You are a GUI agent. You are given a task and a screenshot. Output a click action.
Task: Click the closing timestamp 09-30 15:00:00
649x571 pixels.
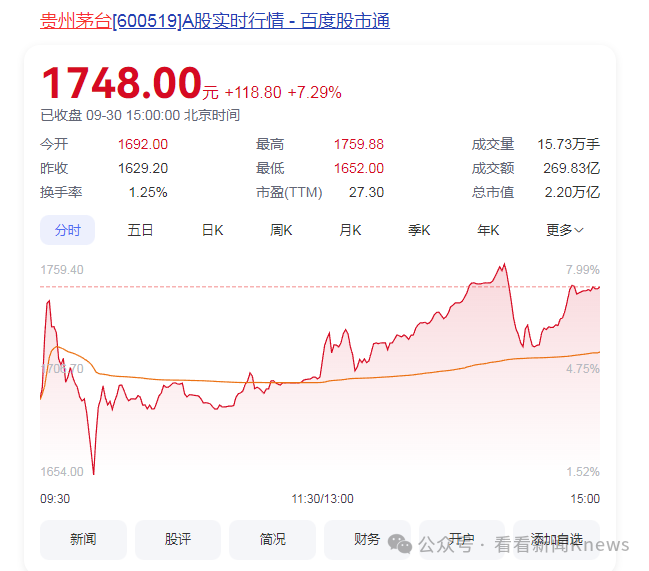[x=133, y=115]
